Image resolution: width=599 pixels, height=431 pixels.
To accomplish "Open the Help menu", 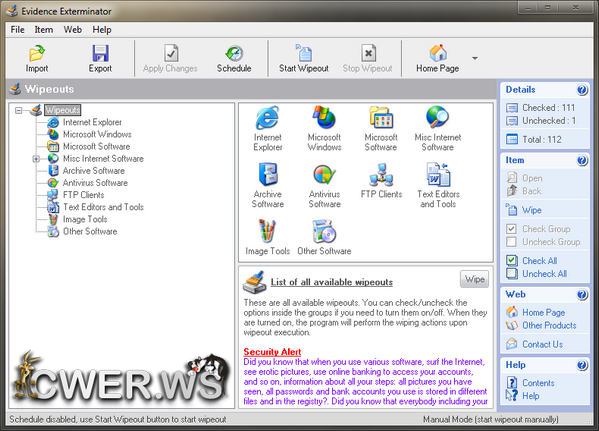I will coord(102,30).
